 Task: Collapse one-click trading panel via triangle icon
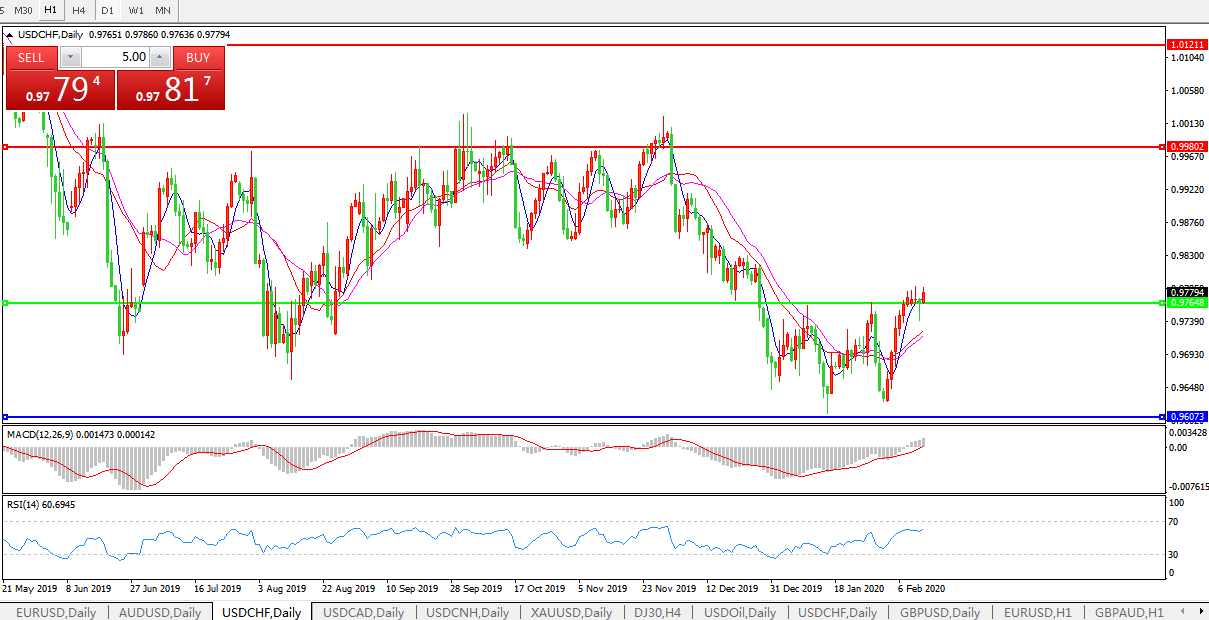10,35
